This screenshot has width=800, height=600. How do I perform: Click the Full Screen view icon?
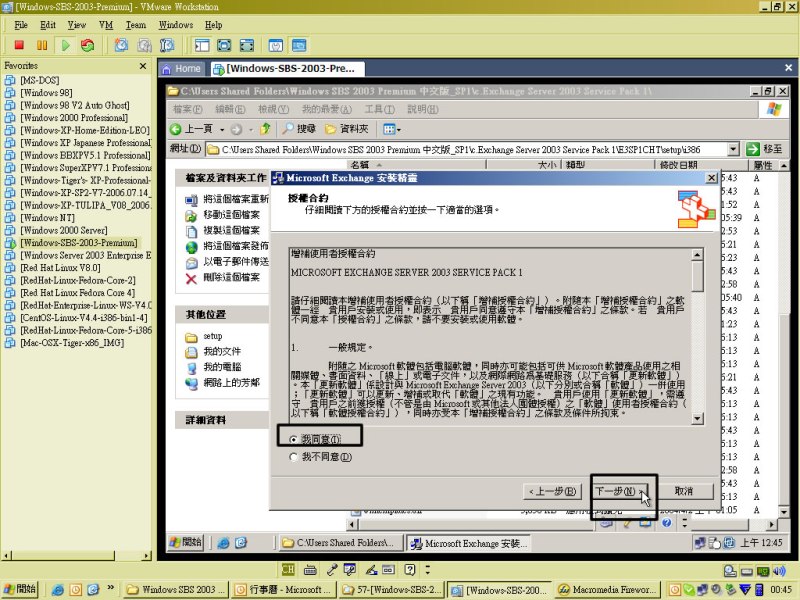tap(224, 45)
